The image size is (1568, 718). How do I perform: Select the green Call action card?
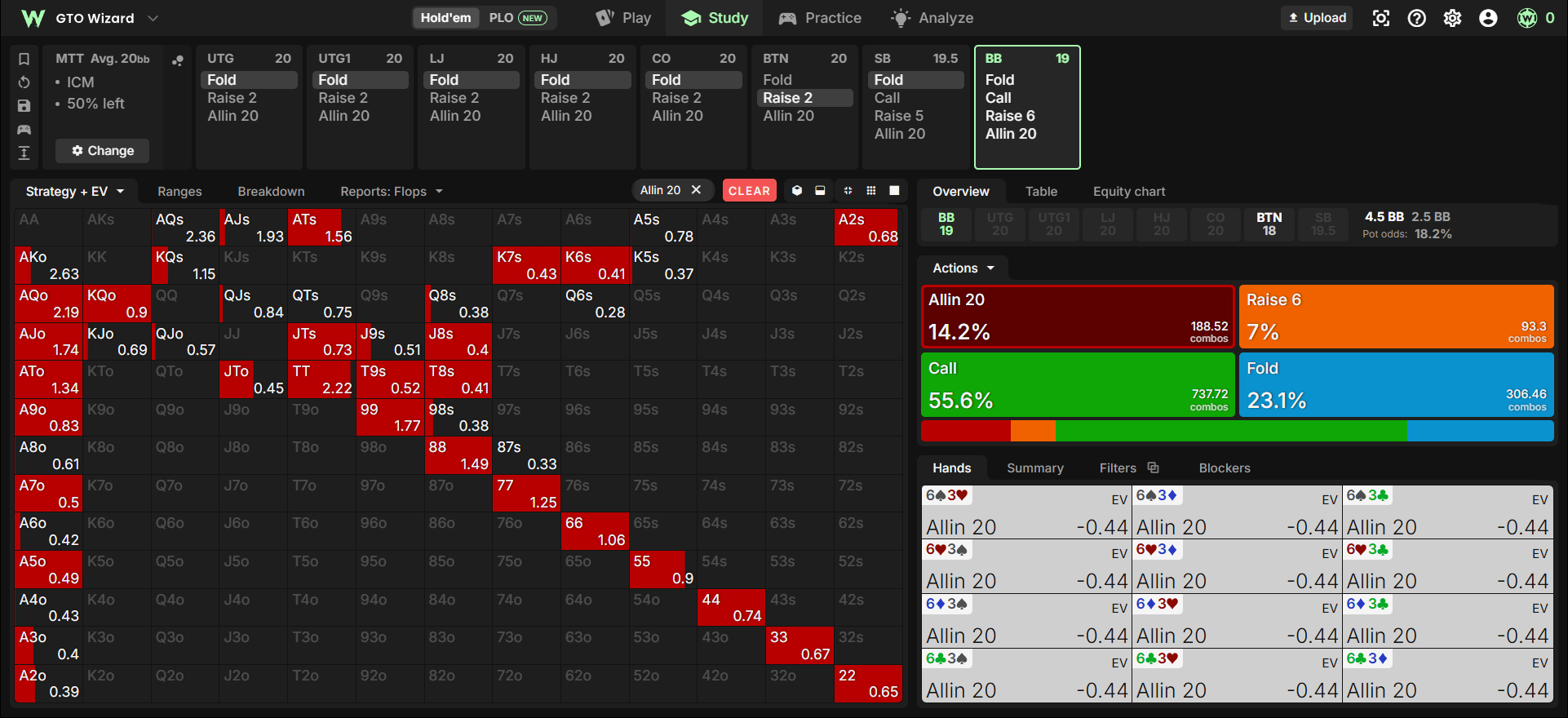1078,384
